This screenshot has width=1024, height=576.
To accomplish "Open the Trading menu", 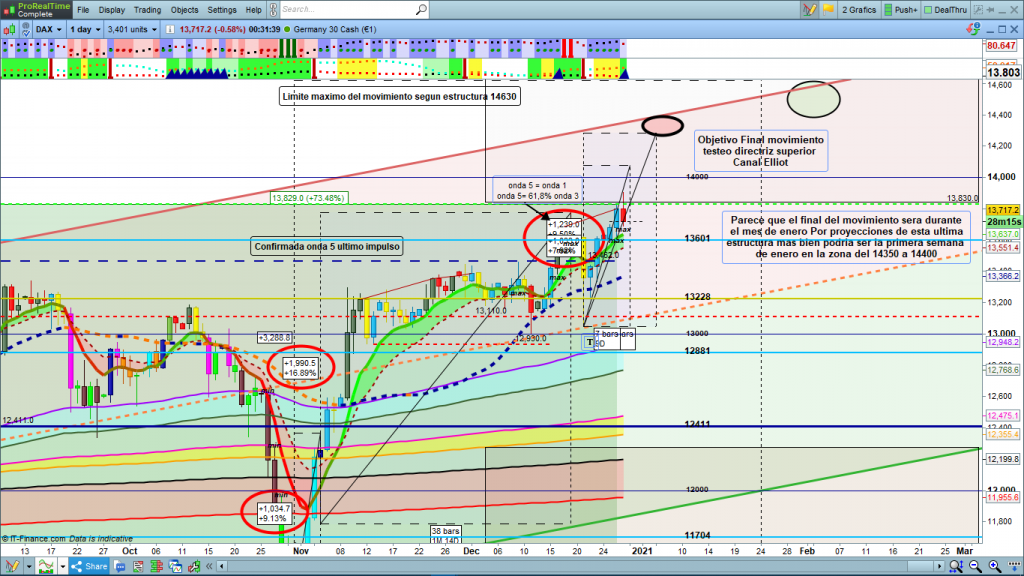I will click(x=147, y=9).
